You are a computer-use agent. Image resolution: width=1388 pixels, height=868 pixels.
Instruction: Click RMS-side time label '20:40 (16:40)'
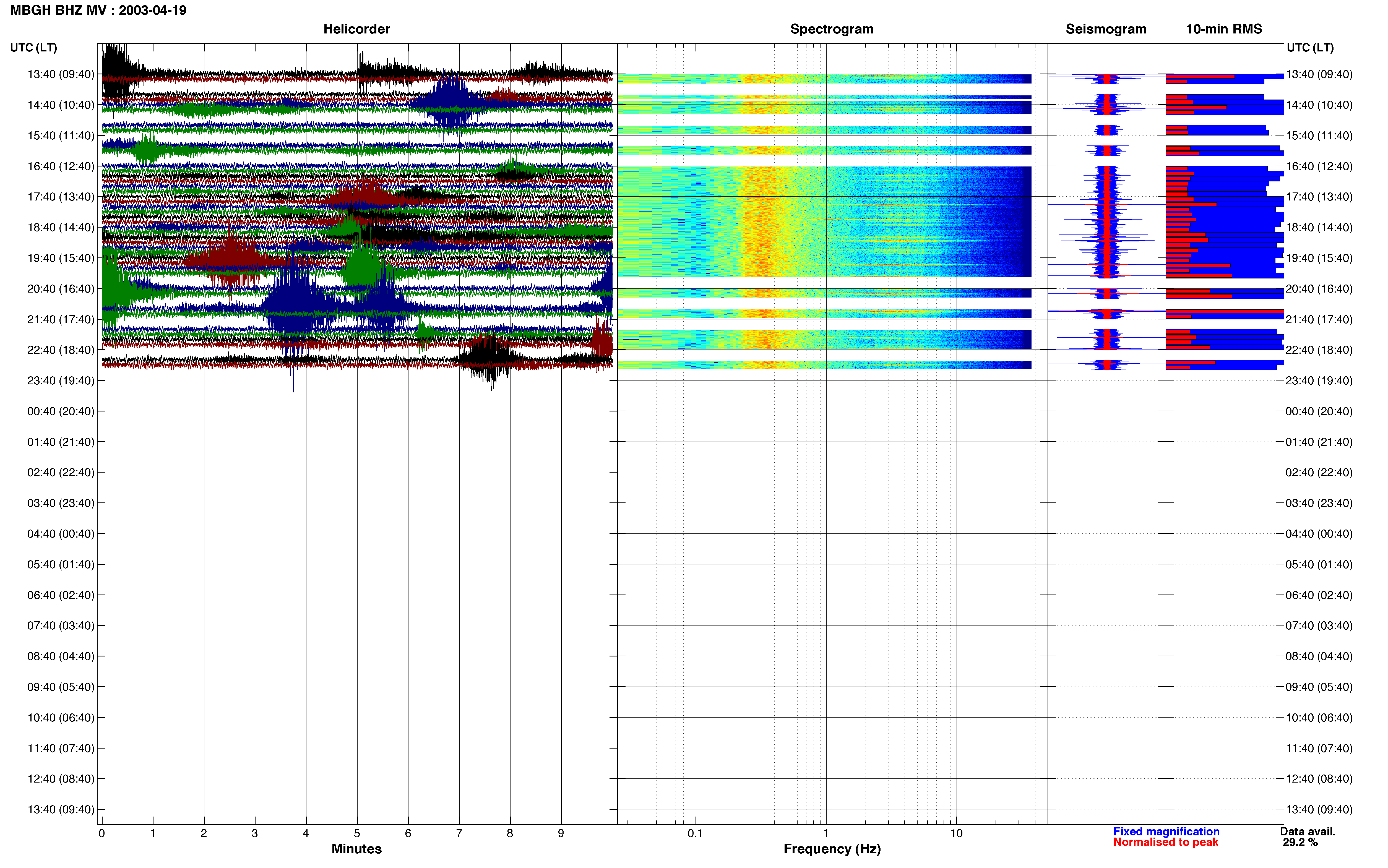[1319, 289]
